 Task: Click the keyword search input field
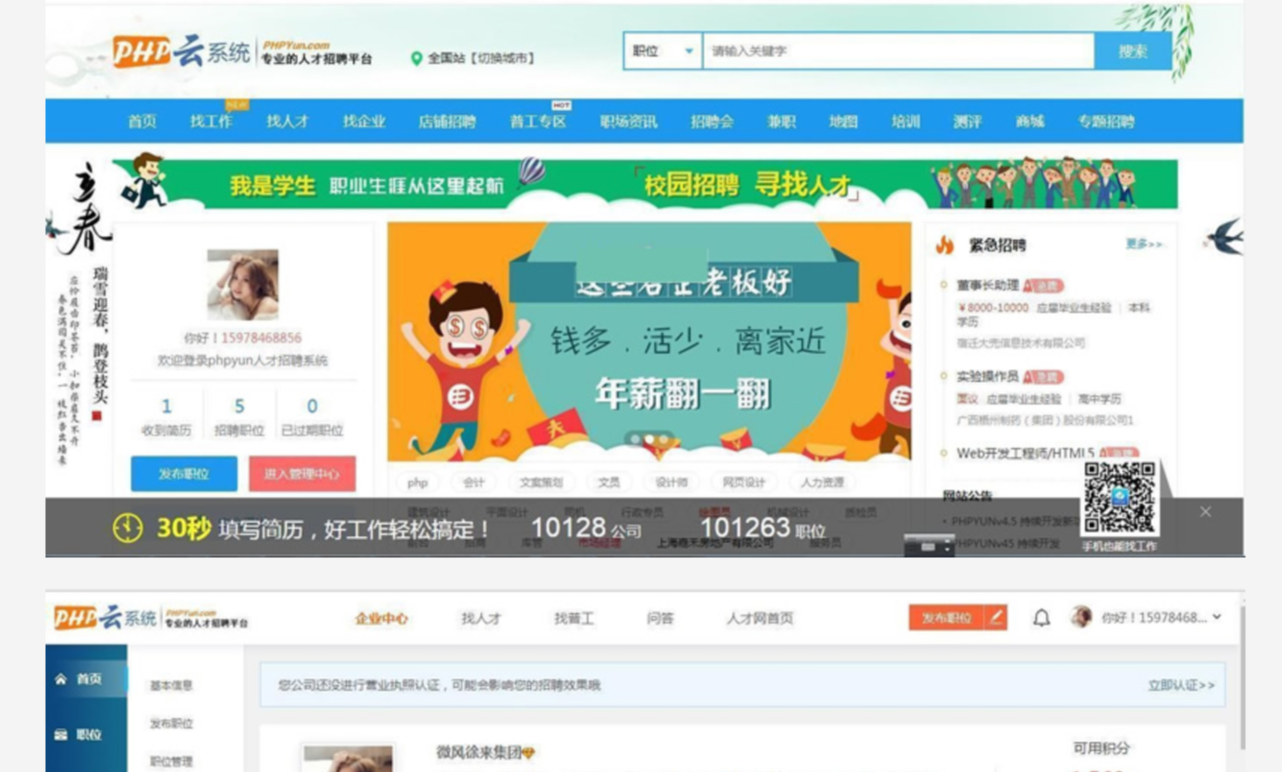point(898,51)
